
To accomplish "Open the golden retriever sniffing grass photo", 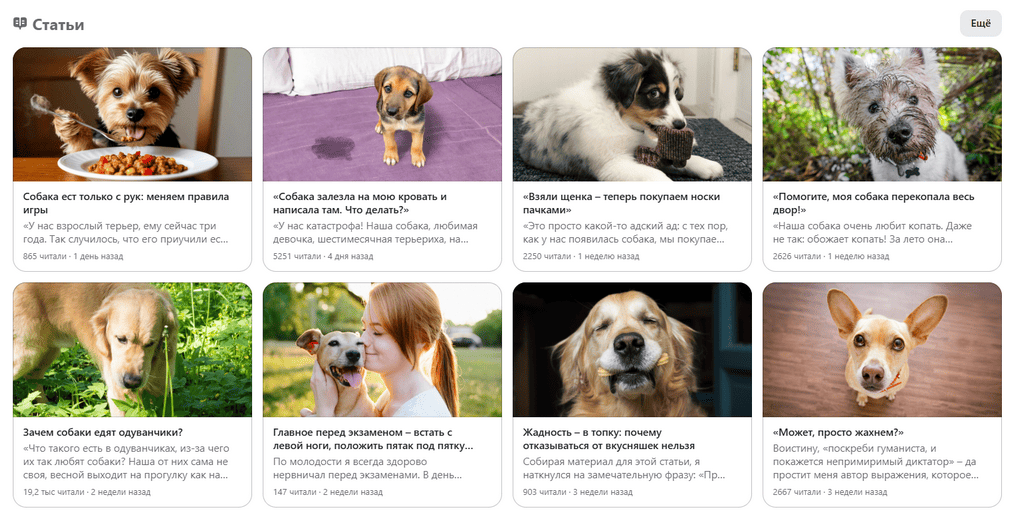I will (132, 350).
